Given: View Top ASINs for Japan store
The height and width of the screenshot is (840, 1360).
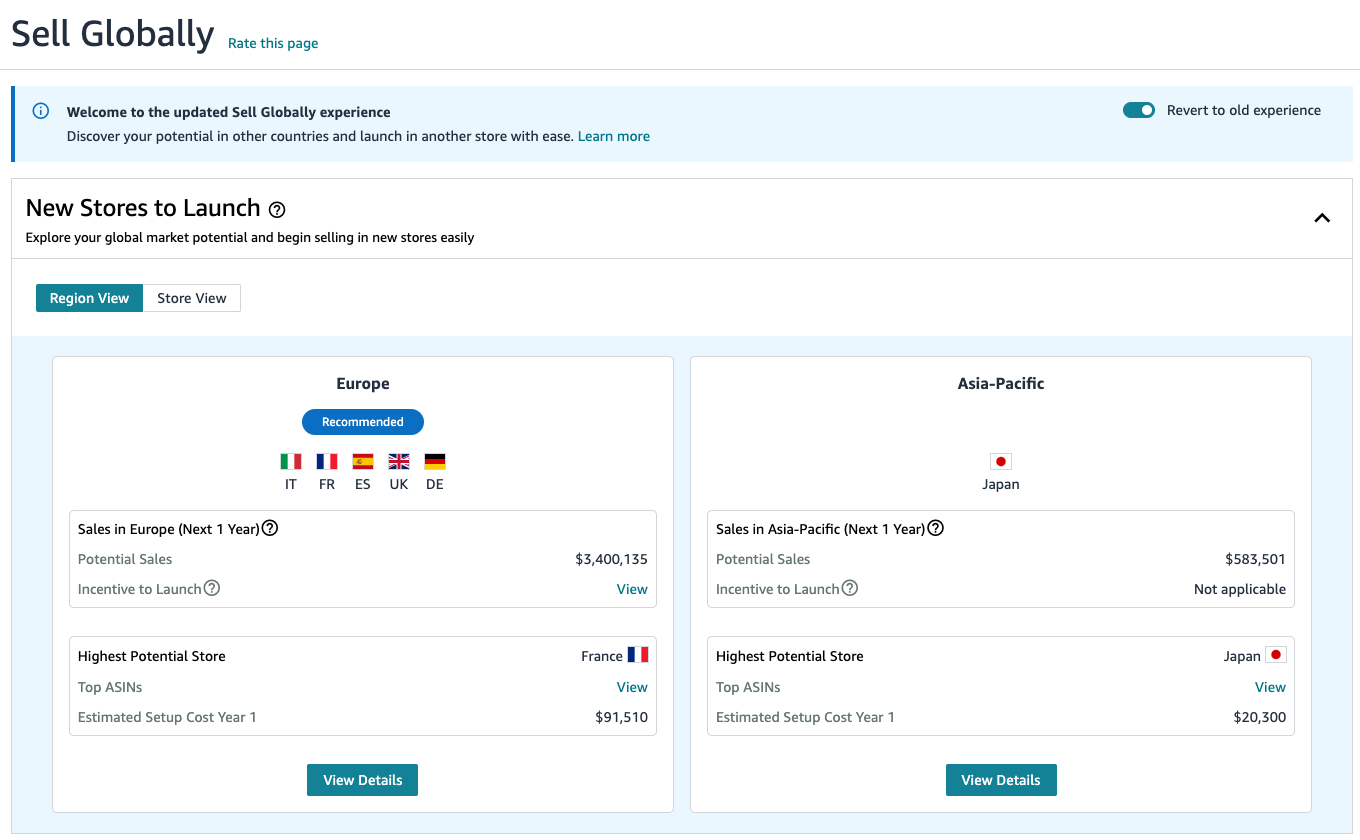Looking at the screenshot, I should (x=1269, y=687).
